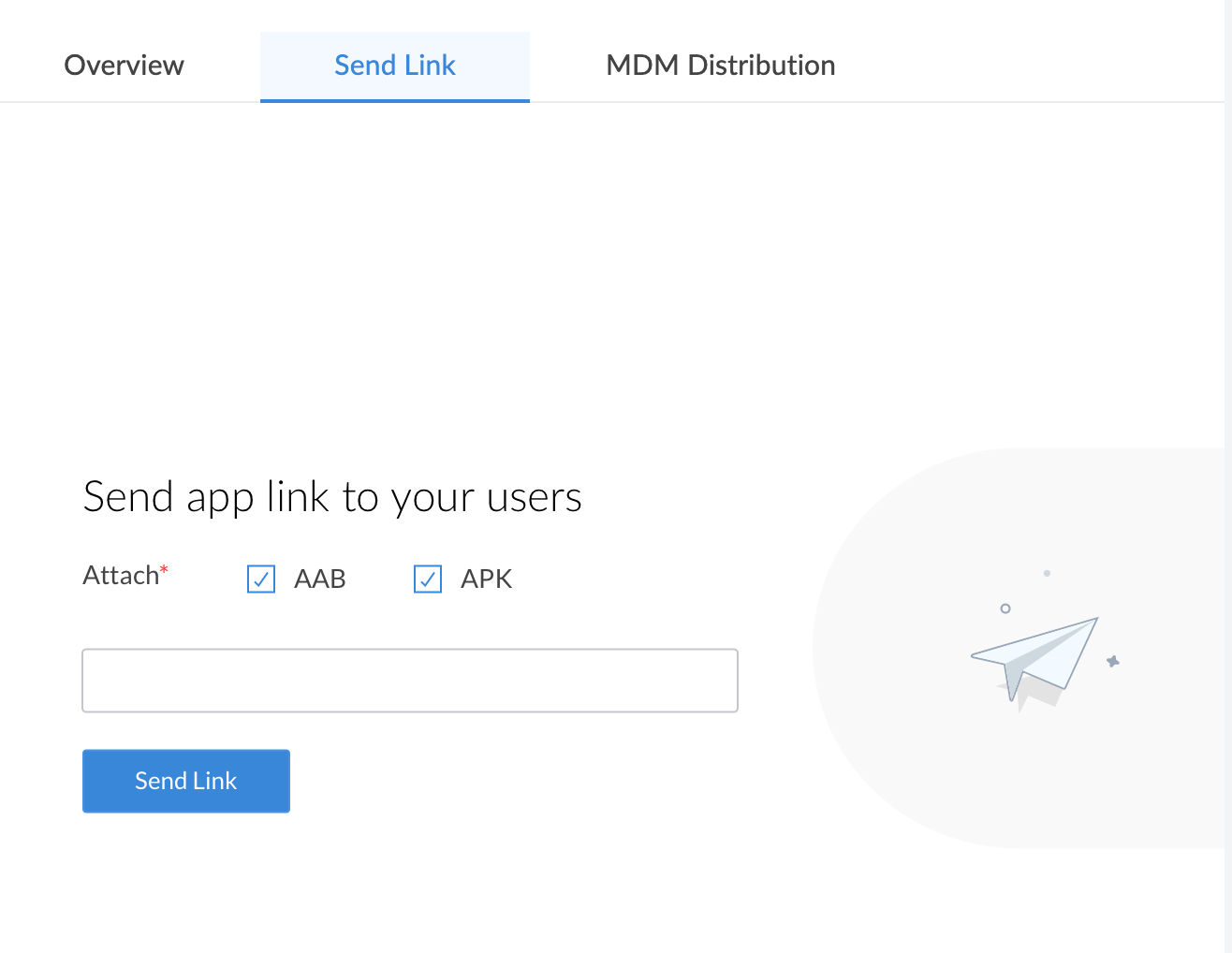Uncheck the APK attachment checkbox
Image resolution: width=1232 pixels, height=953 pixels.
[427, 579]
